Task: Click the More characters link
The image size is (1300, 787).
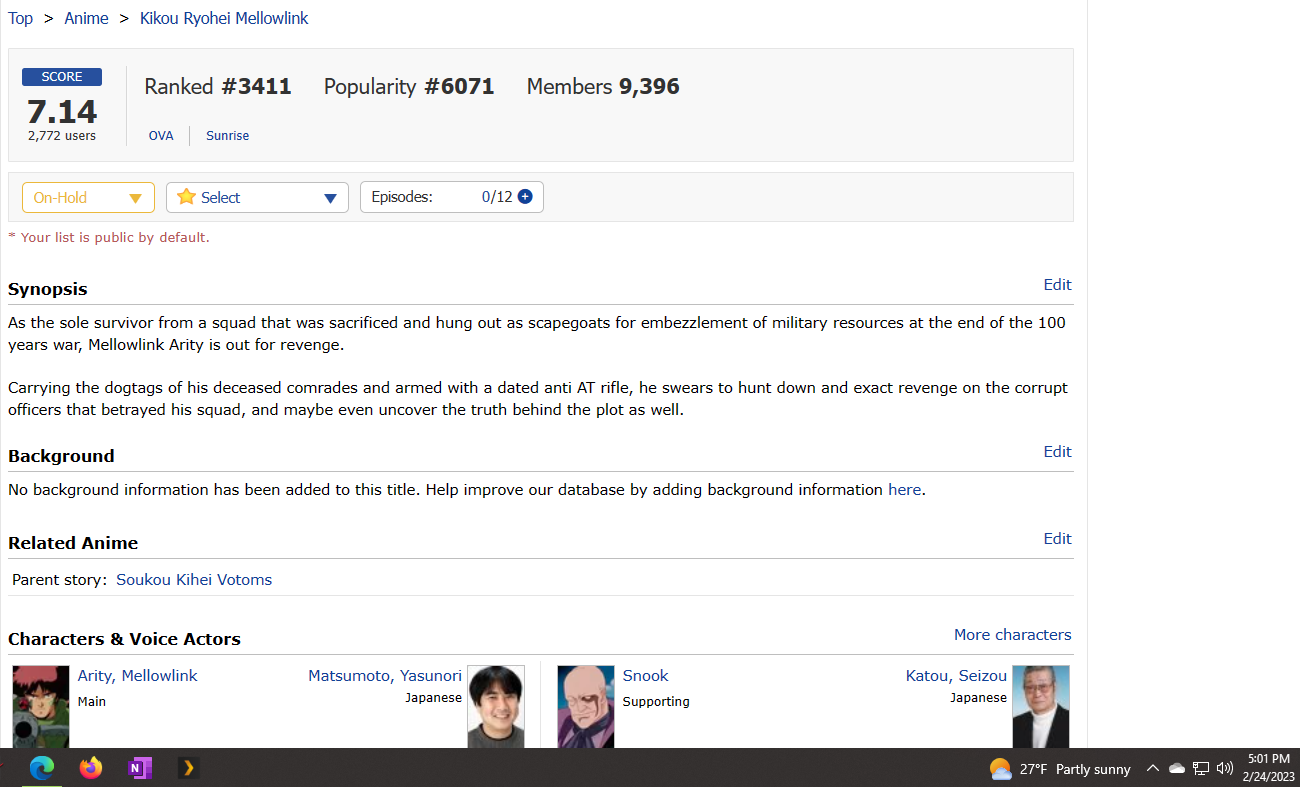Action: coord(1012,635)
